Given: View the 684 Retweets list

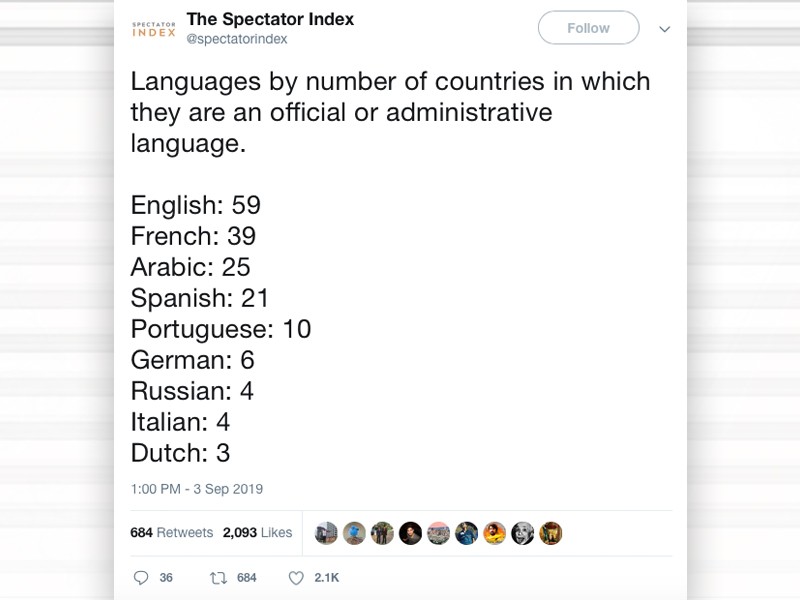Looking at the screenshot, I should coord(172,533).
